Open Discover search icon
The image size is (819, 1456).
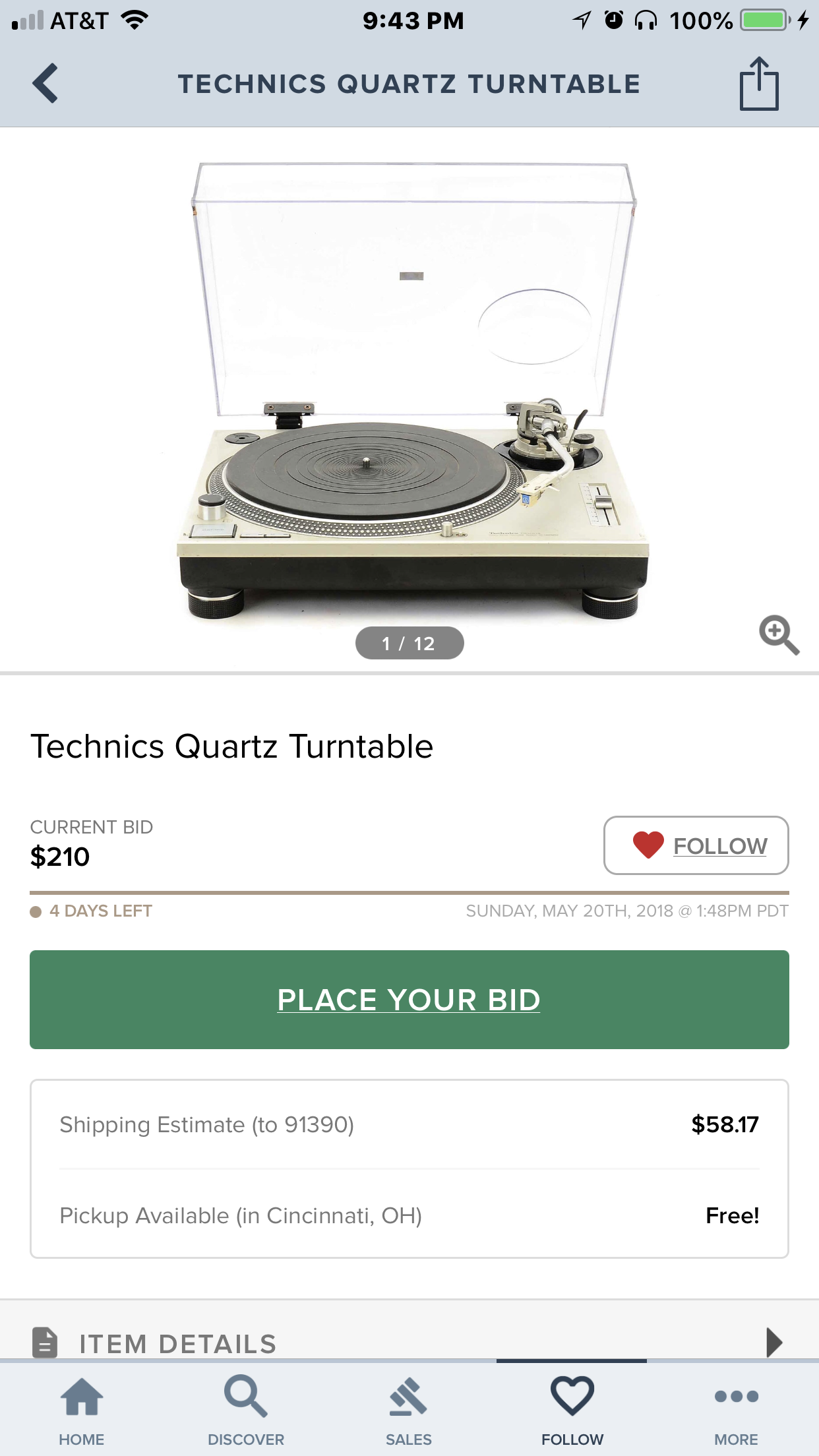245,1397
